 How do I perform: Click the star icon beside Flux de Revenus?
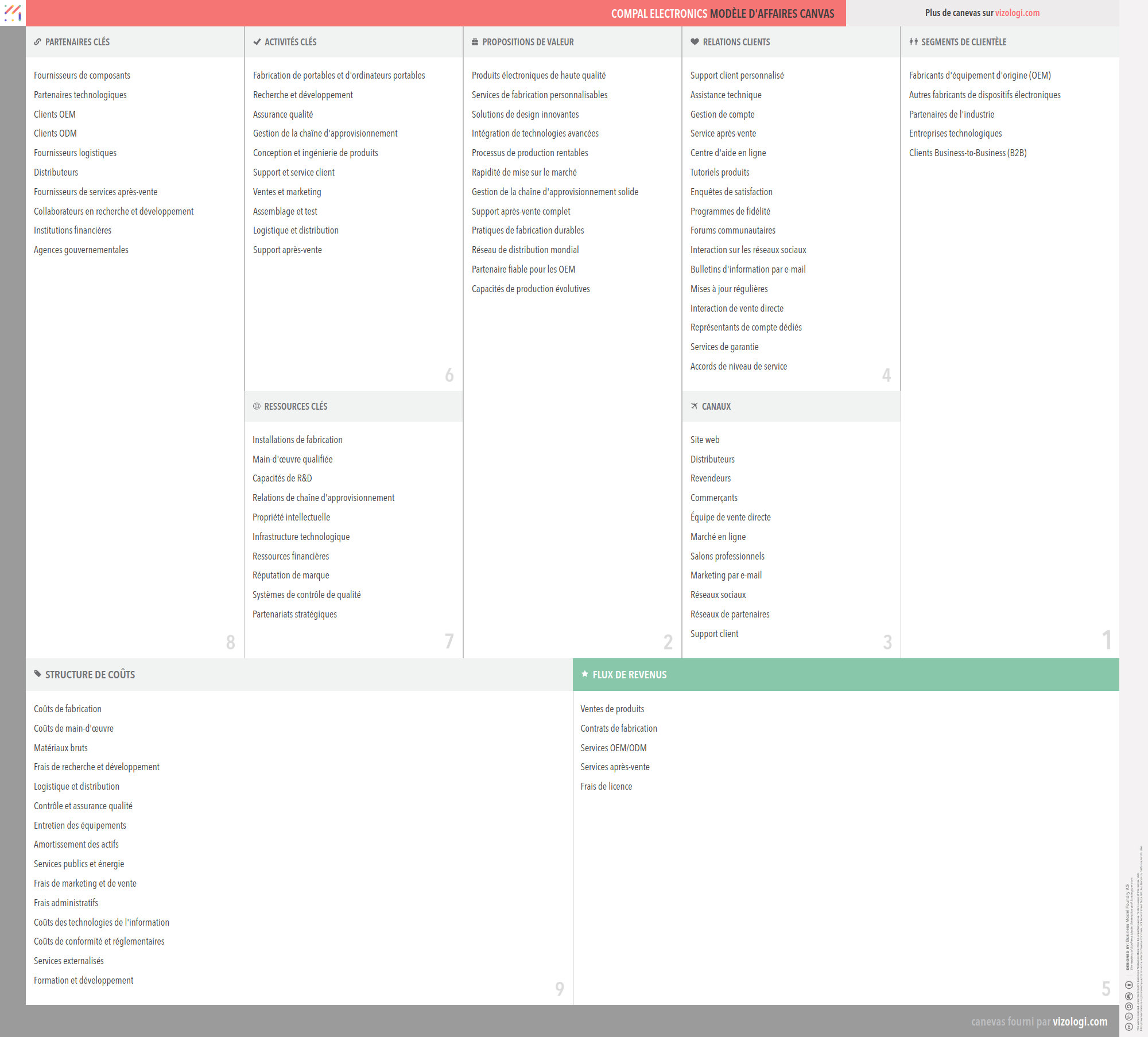(x=585, y=674)
